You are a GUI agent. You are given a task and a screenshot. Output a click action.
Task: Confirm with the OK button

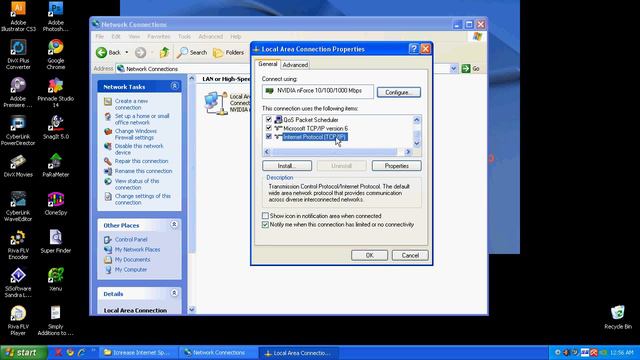pos(369,255)
